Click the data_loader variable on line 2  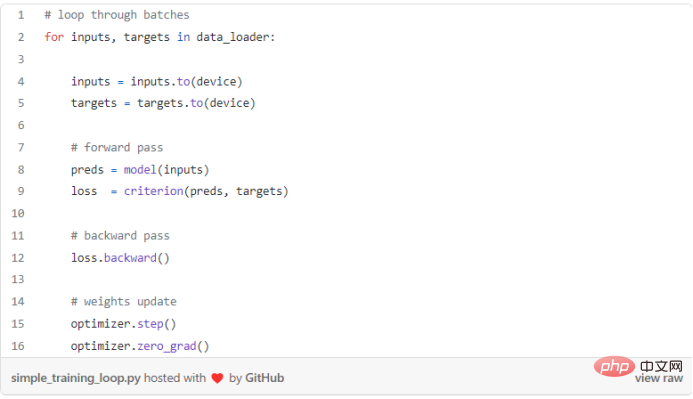(x=233, y=37)
